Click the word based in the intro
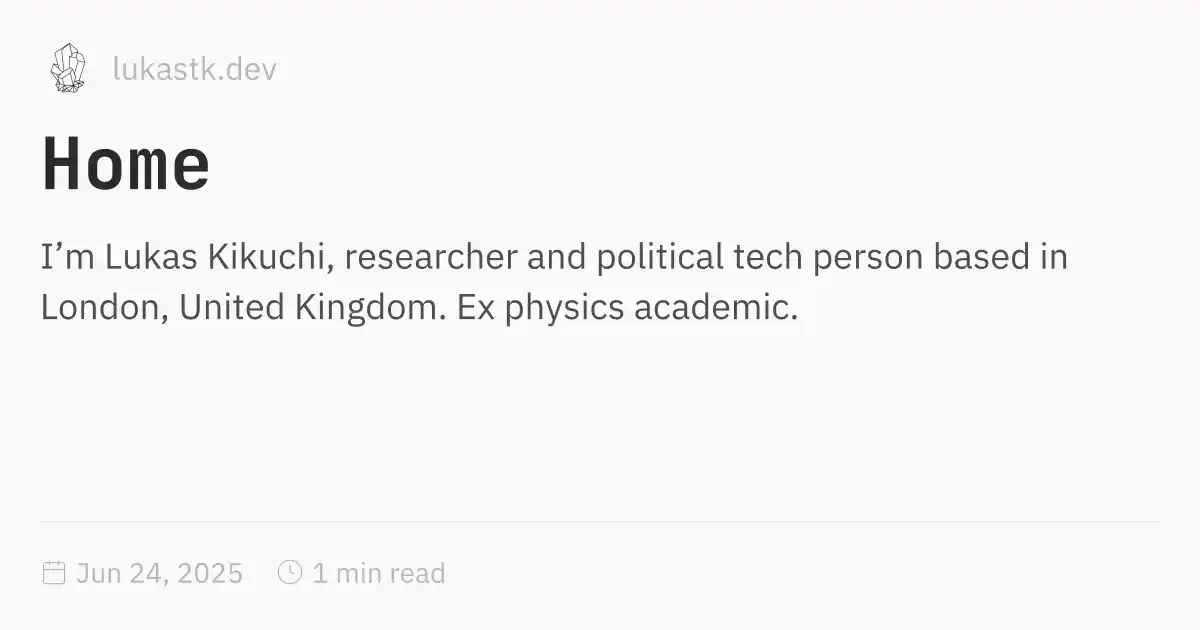This screenshot has height=630, width=1200. [979, 257]
